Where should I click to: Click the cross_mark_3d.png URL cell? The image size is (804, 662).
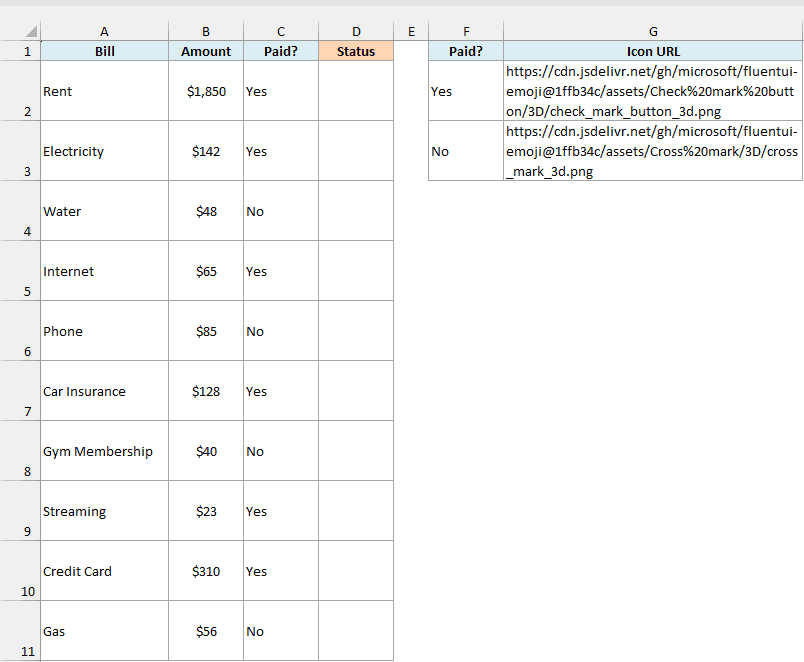pos(653,151)
